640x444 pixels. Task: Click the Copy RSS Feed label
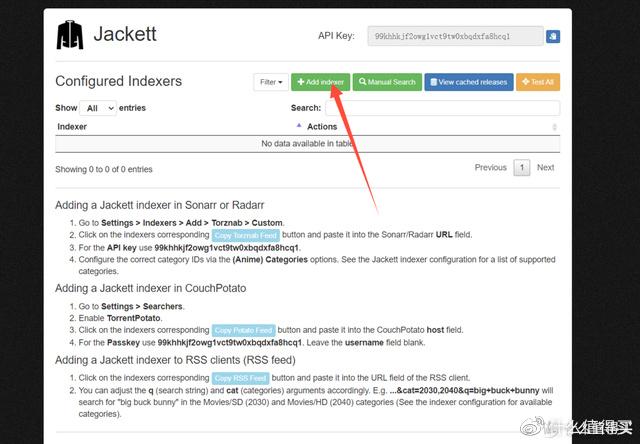point(240,378)
